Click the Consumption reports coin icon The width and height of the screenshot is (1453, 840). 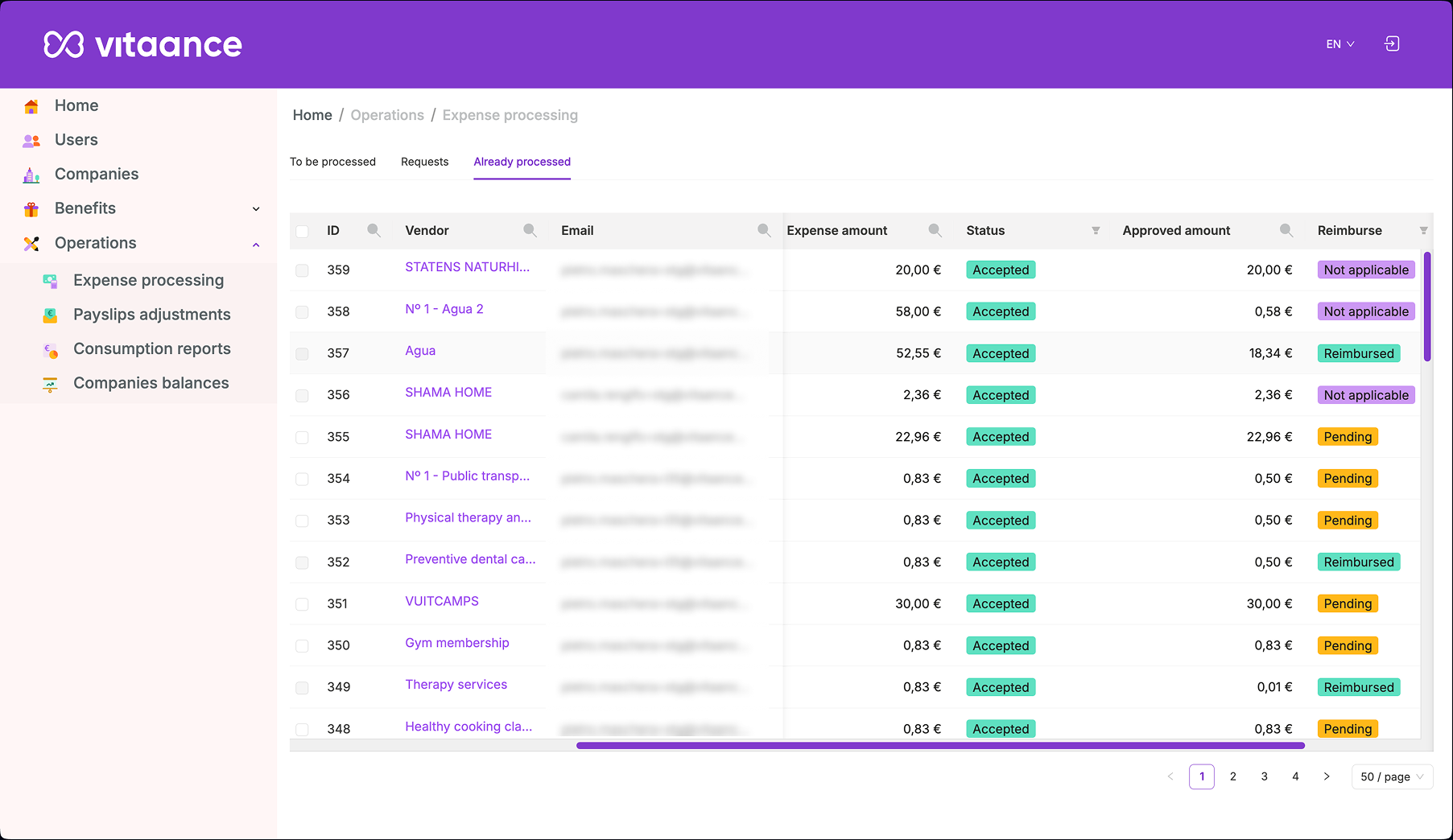pyautogui.click(x=50, y=348)
